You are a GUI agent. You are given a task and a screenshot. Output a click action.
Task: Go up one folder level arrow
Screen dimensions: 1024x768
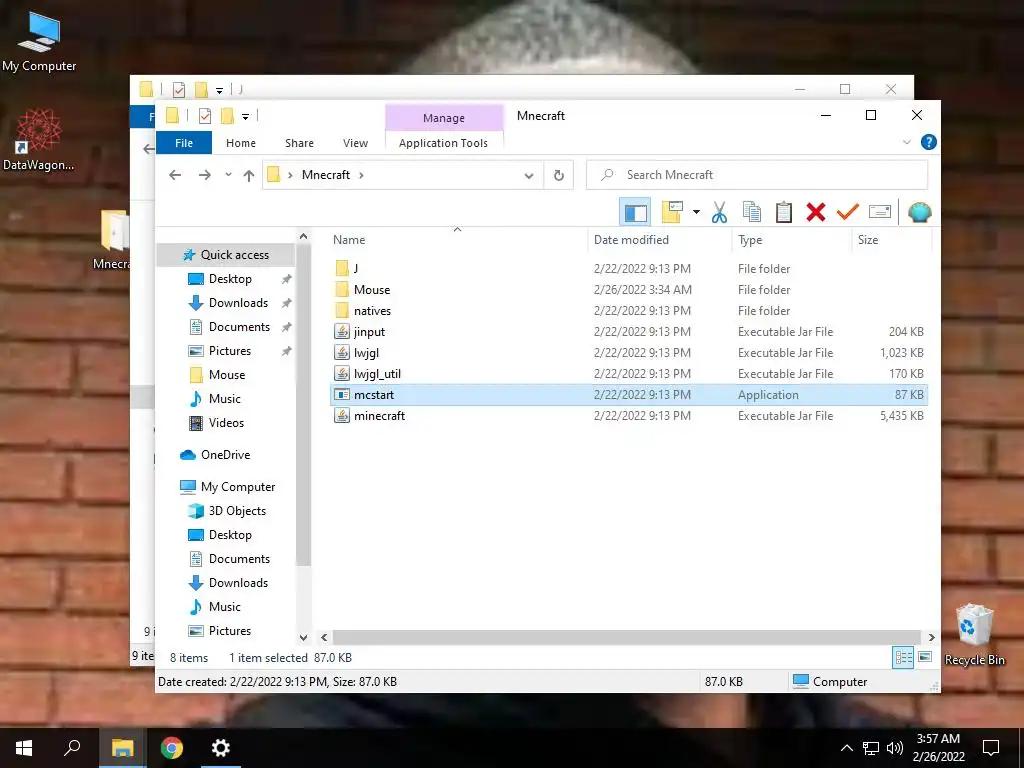tap(249, 175)
